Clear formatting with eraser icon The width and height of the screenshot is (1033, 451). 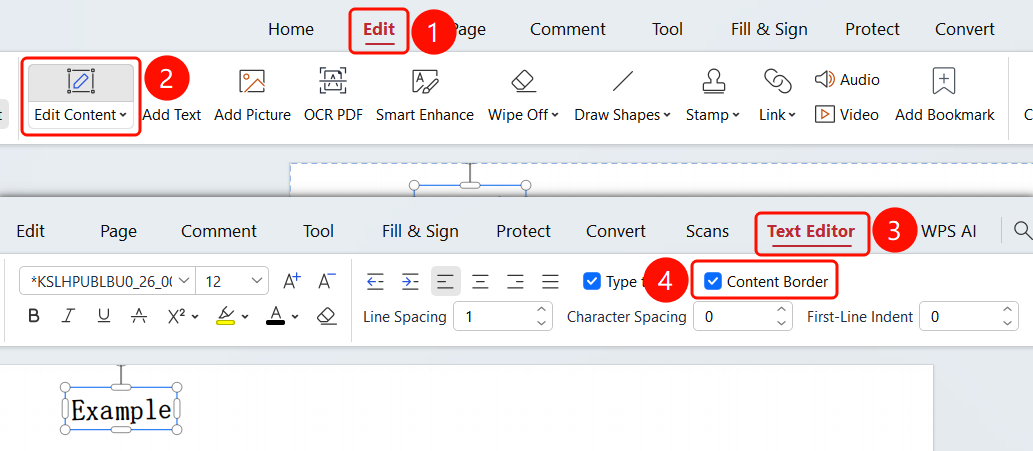coord(327,316)
